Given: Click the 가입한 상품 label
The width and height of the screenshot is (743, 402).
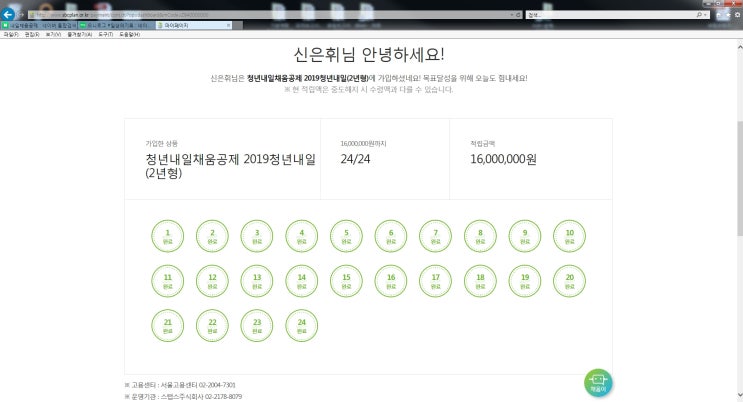Looking at the screenshot, I should [162, 143].
